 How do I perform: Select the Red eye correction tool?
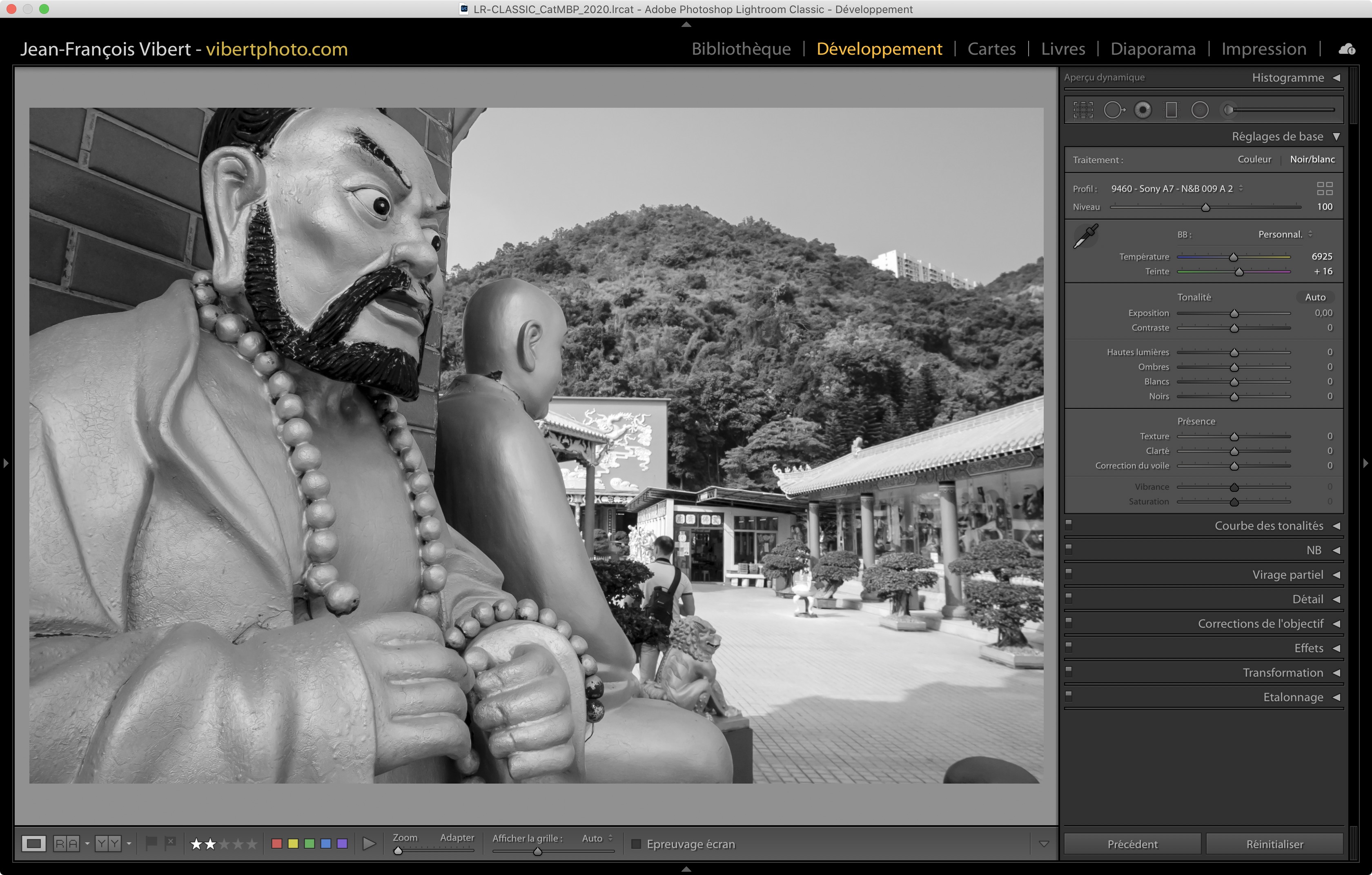click(1143, 110)
